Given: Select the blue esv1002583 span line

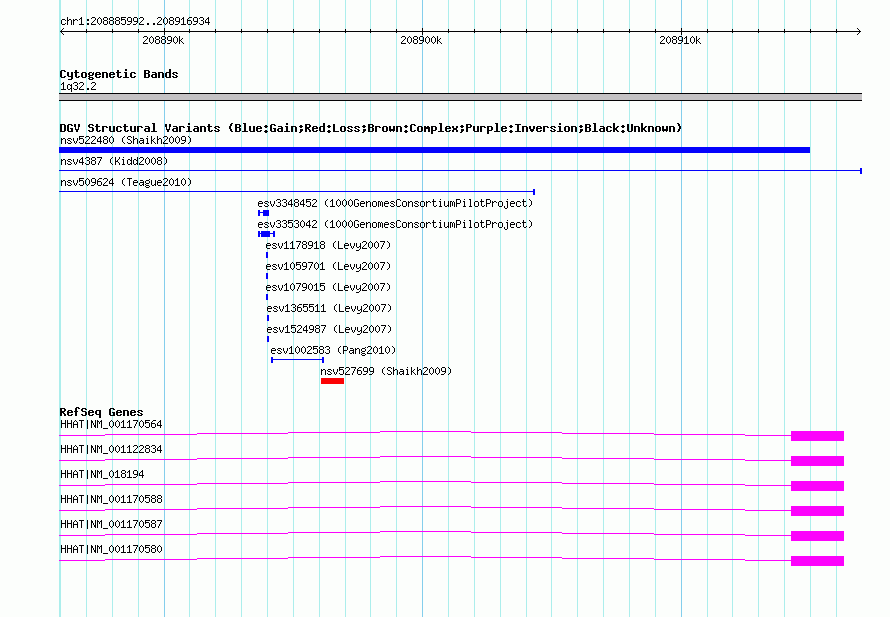Looking at the screenshot, I should click(297, 360).
